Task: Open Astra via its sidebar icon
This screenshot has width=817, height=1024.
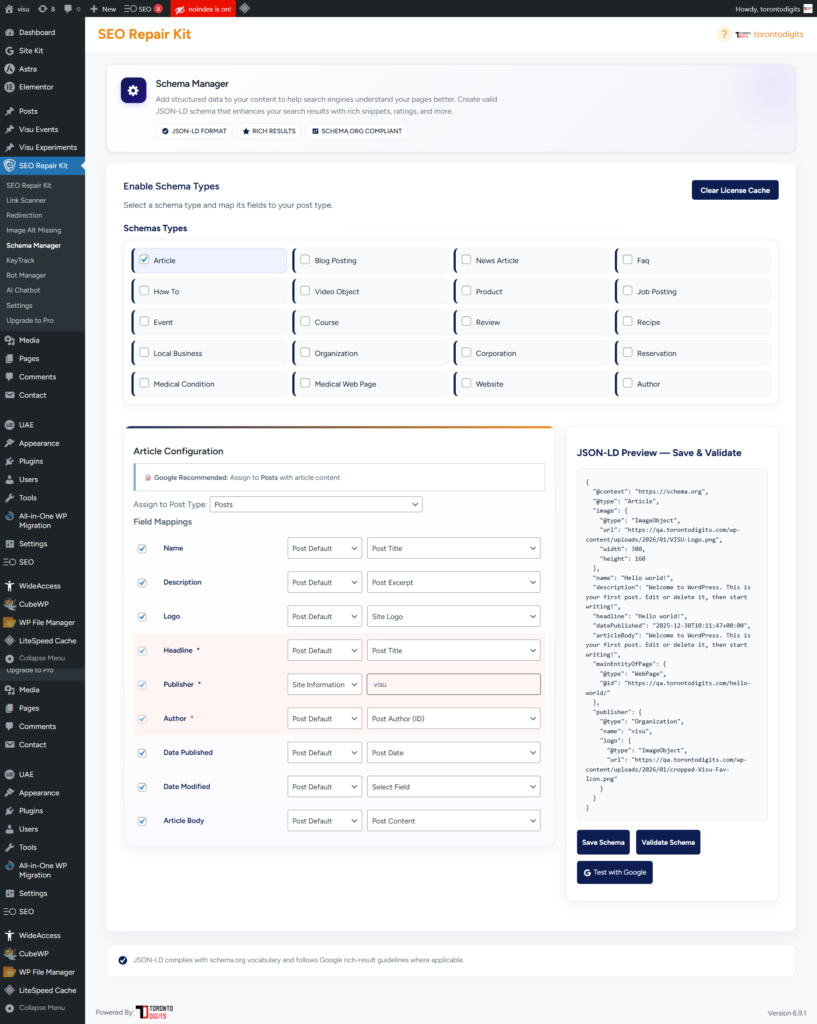Action: click(x=9, y=69)
